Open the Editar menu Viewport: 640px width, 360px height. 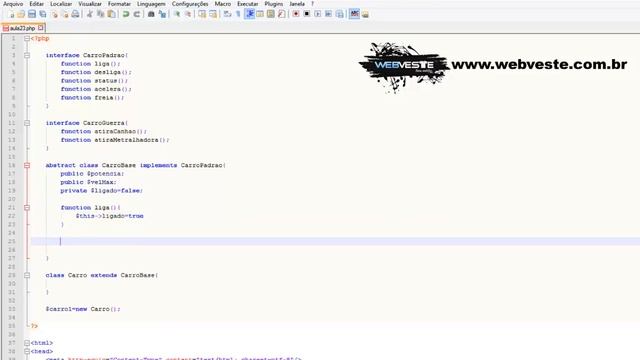[x=36, y=4]
